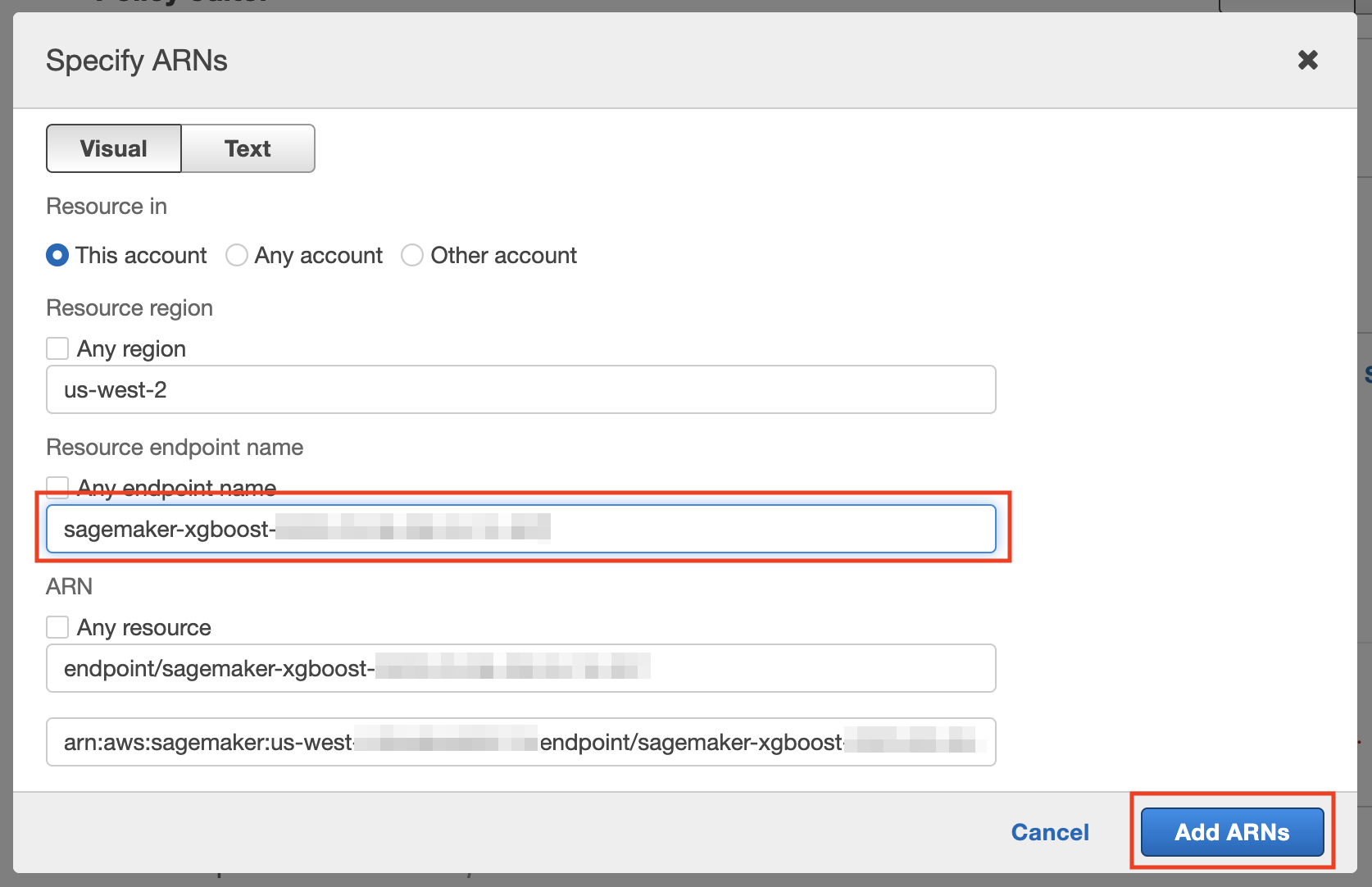This screenshot has height=887, width=1372.
Task: Click the Specify ARNs dialog title
Action: pos(136,60)
